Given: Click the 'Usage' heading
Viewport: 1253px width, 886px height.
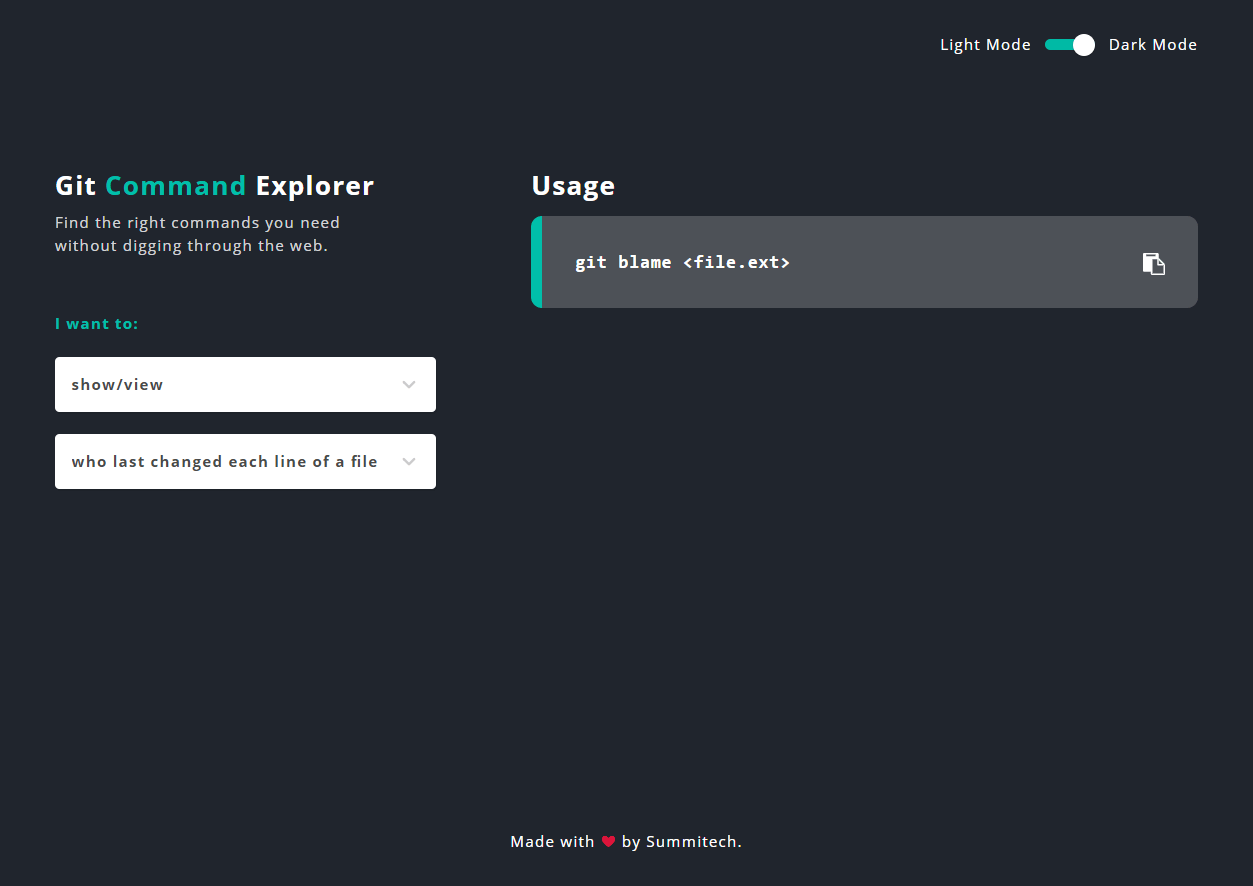Looking at the screenshot, I should (x=573, y=186).
